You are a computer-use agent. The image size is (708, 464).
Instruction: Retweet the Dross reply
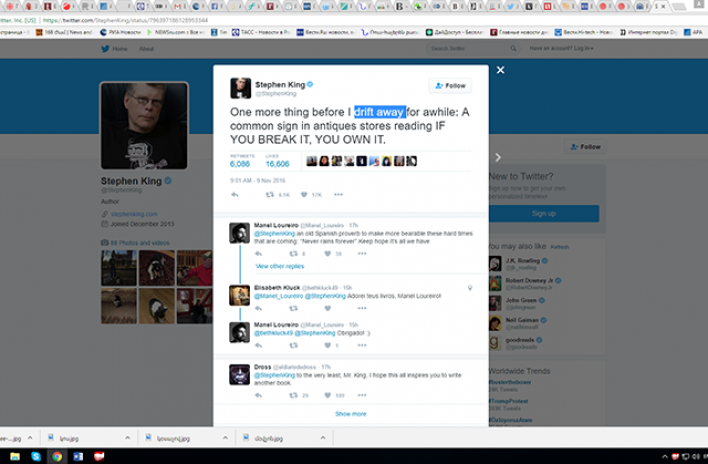[293, 395]
